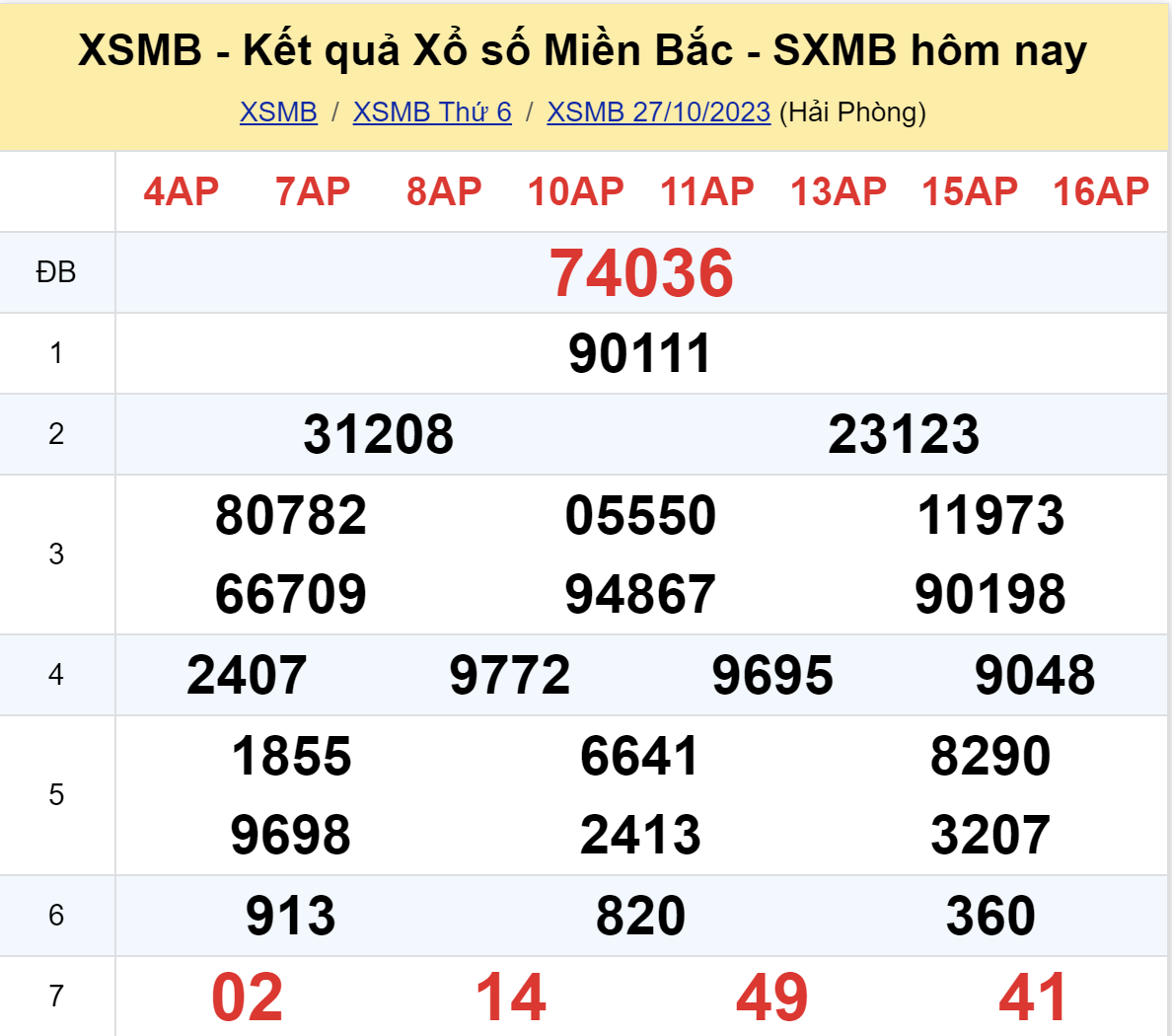
Task: Click the 10AP series code
Action: coord(575,191)
